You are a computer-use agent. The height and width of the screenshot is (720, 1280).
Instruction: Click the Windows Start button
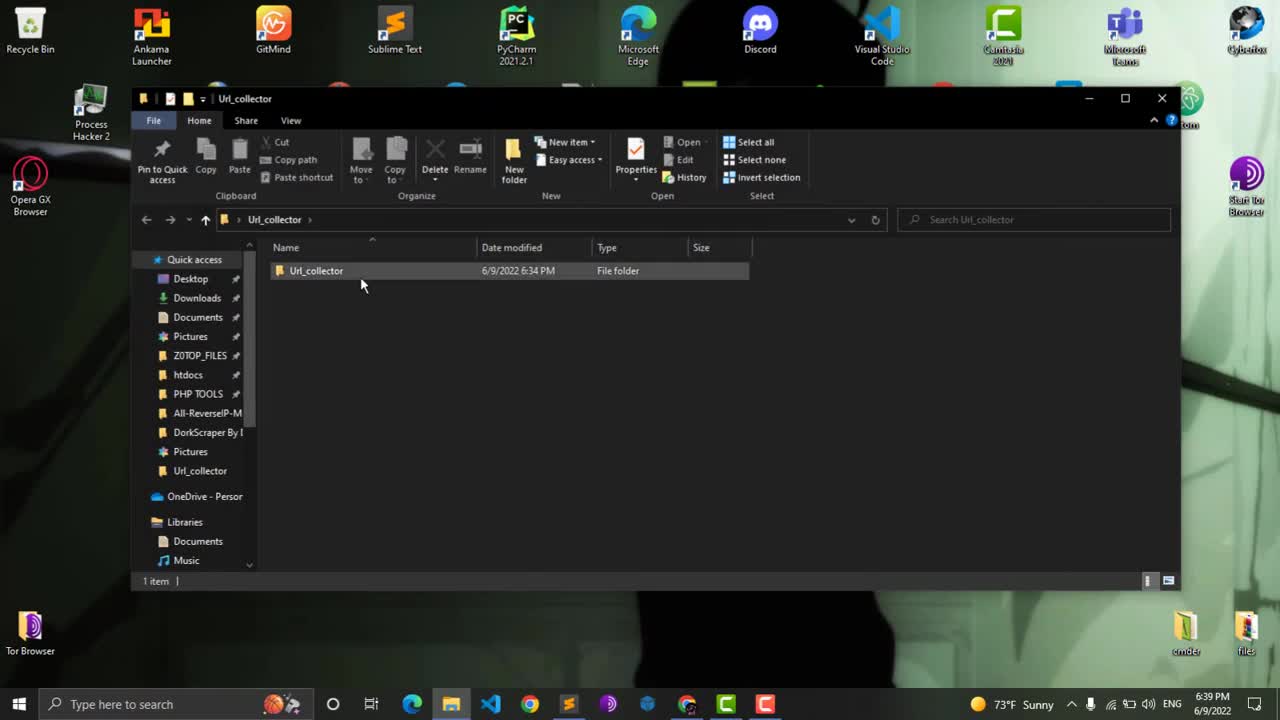(19, 704)
